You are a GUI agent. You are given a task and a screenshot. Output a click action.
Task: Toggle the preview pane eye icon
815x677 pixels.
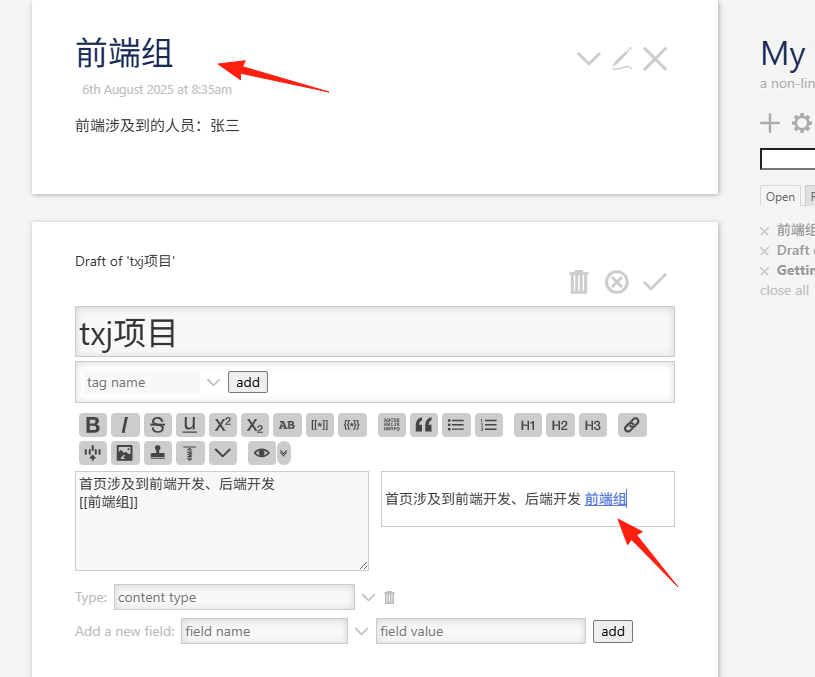[261, 453]
